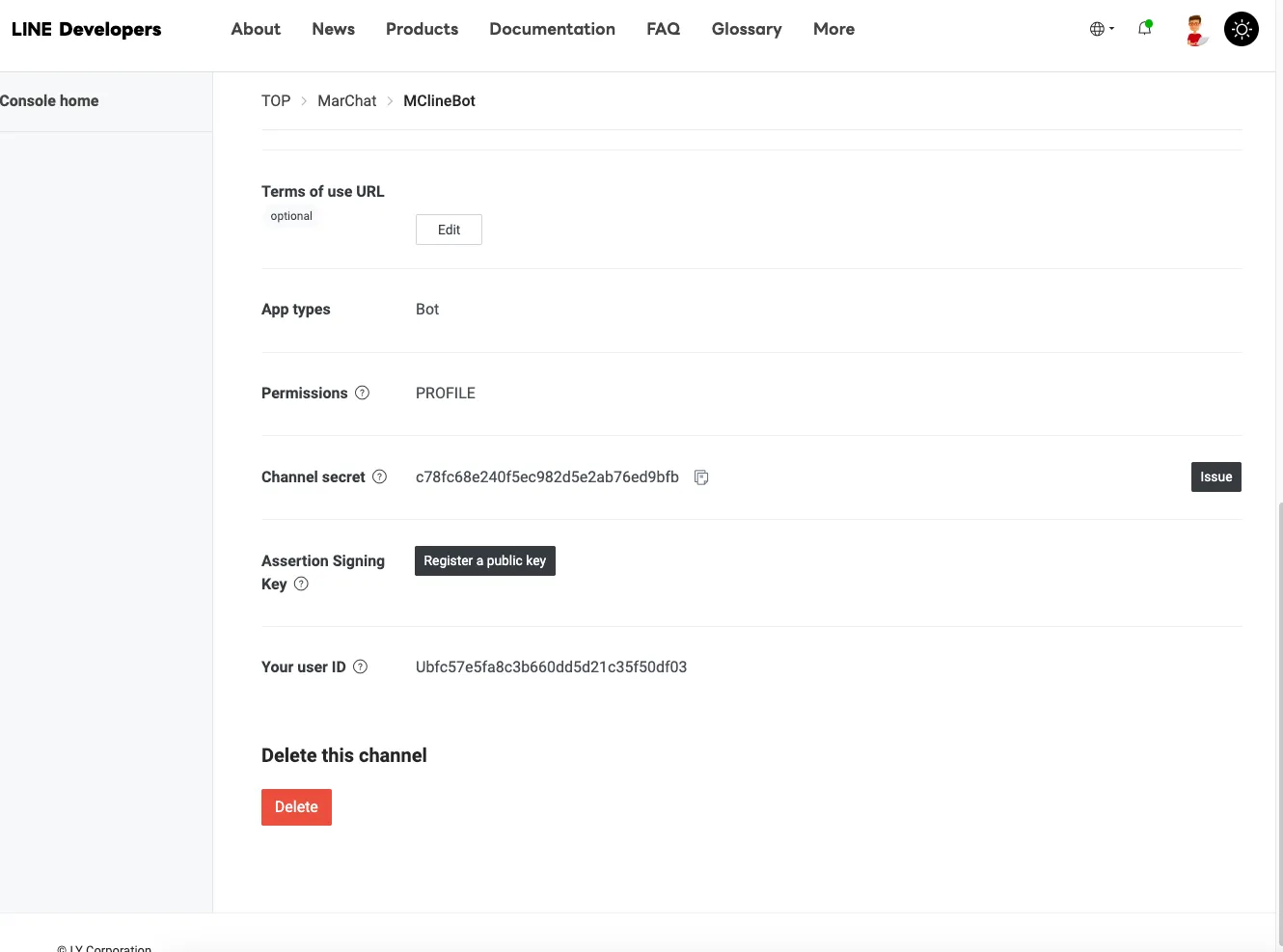Image resolution: width=1283 pixels, height=952 pixels.
Task: Click Register a public key
Action: pos(484,560)
